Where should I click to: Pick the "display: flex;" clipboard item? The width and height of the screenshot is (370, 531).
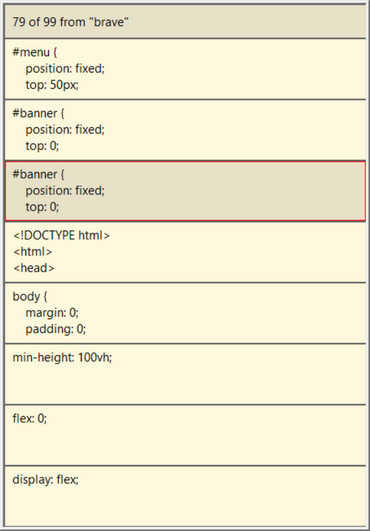click(x=185, y=496)
